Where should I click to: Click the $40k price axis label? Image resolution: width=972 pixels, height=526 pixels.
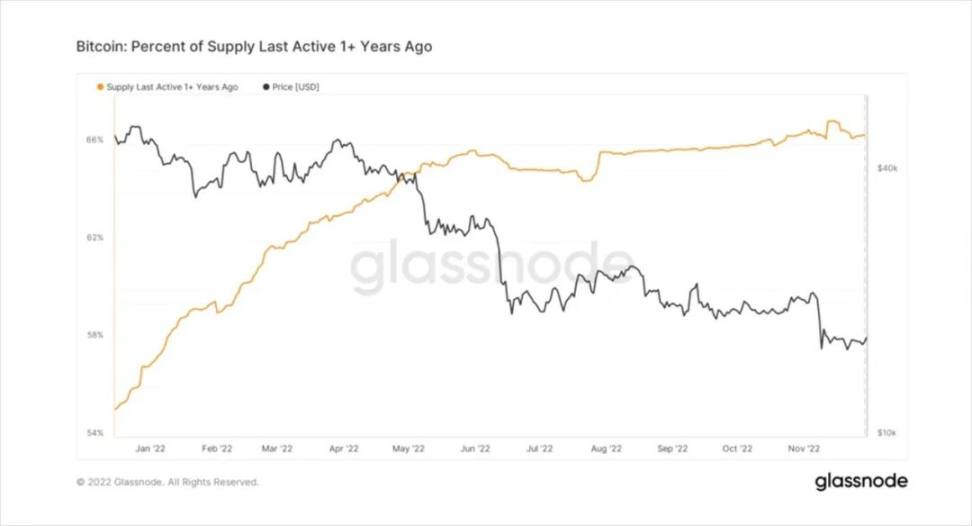tap(887, 170)
